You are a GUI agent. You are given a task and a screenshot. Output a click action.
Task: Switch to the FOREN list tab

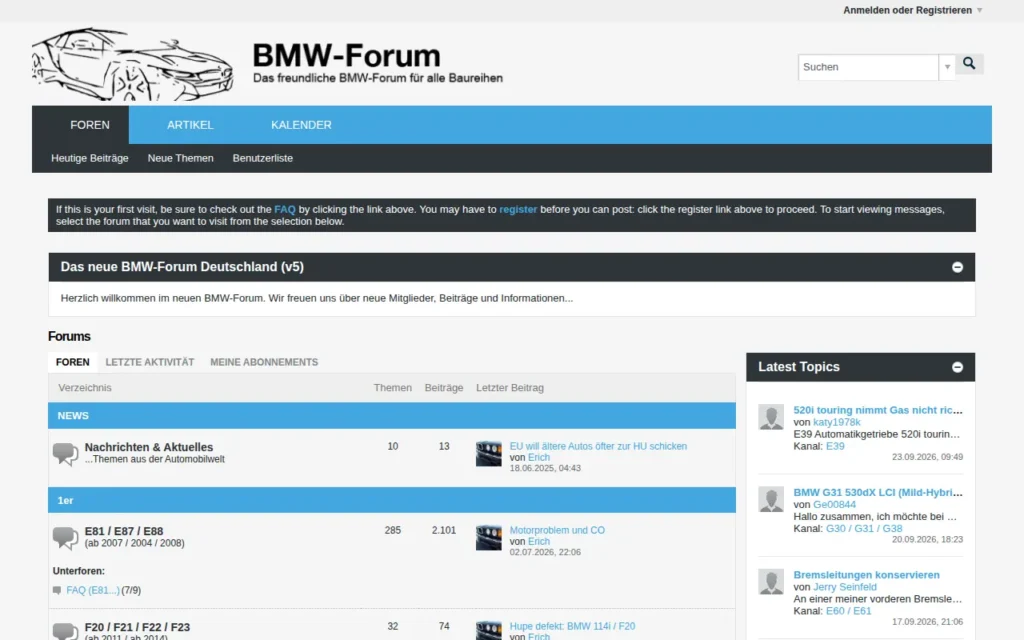pos(72,362)
